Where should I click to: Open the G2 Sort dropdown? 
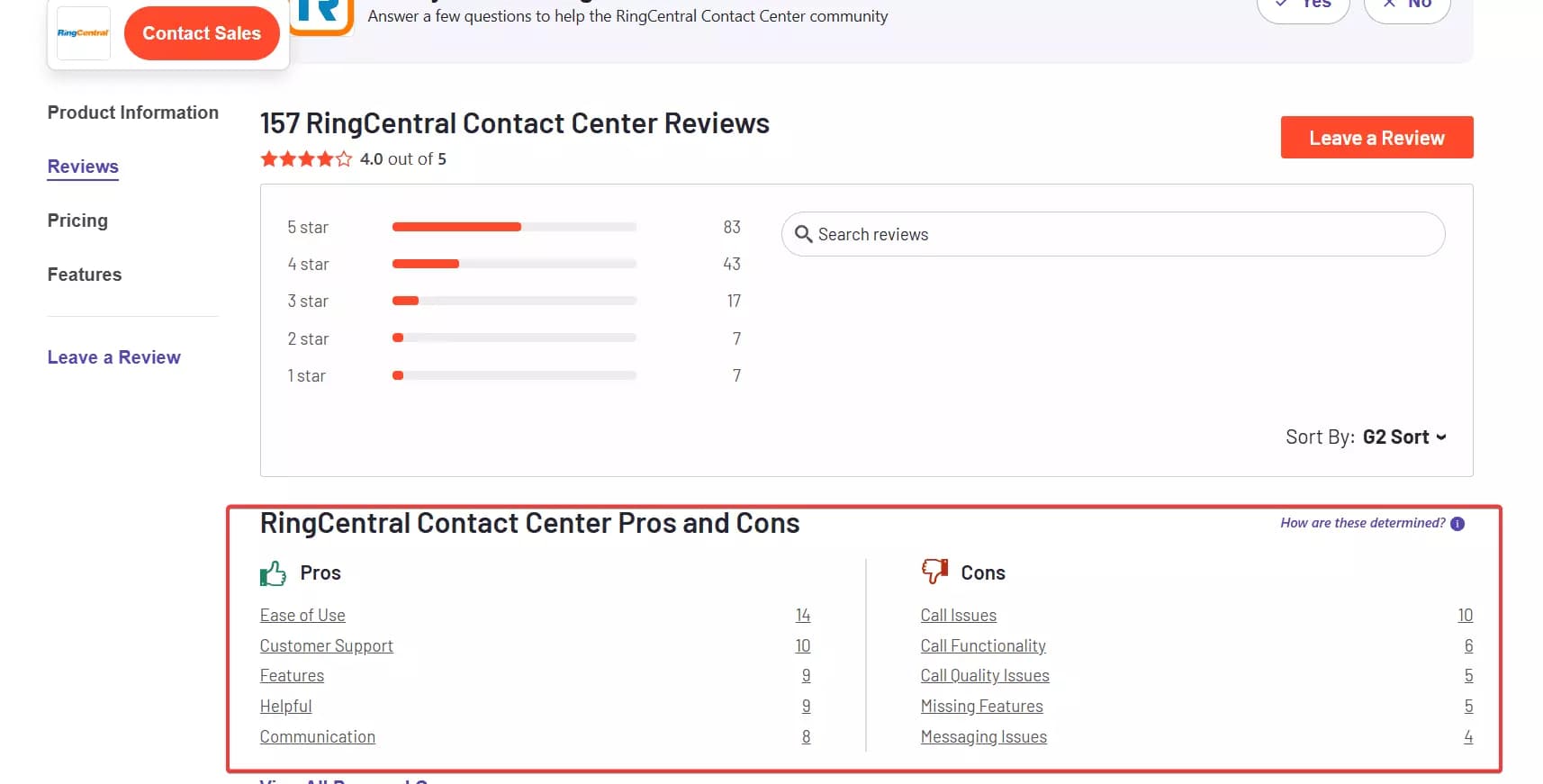pos(1403,437)
